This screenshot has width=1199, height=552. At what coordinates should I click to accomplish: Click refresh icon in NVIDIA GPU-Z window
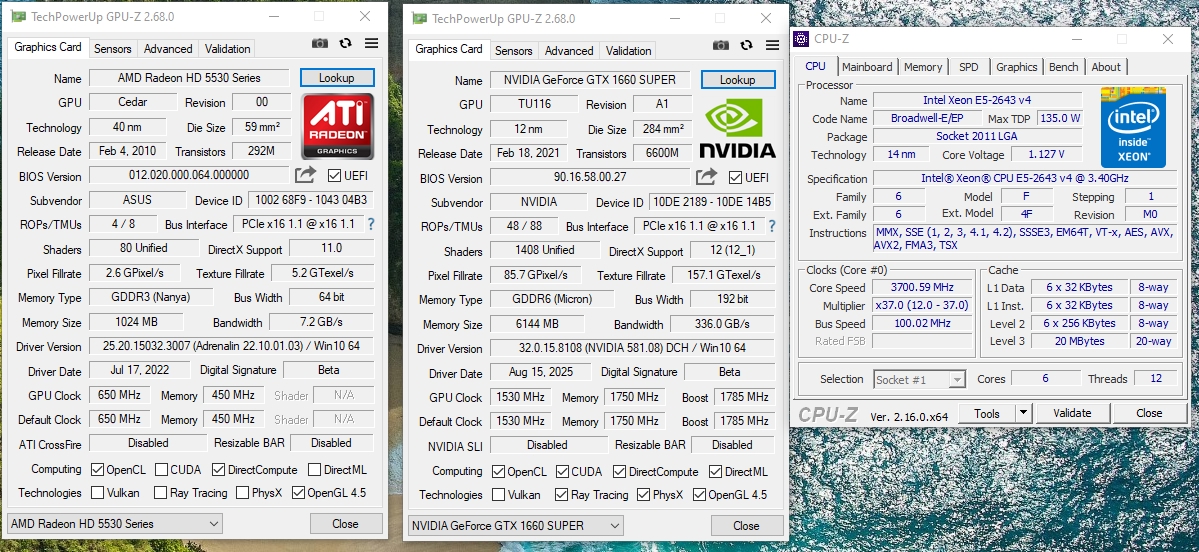[x=746, y=46]
